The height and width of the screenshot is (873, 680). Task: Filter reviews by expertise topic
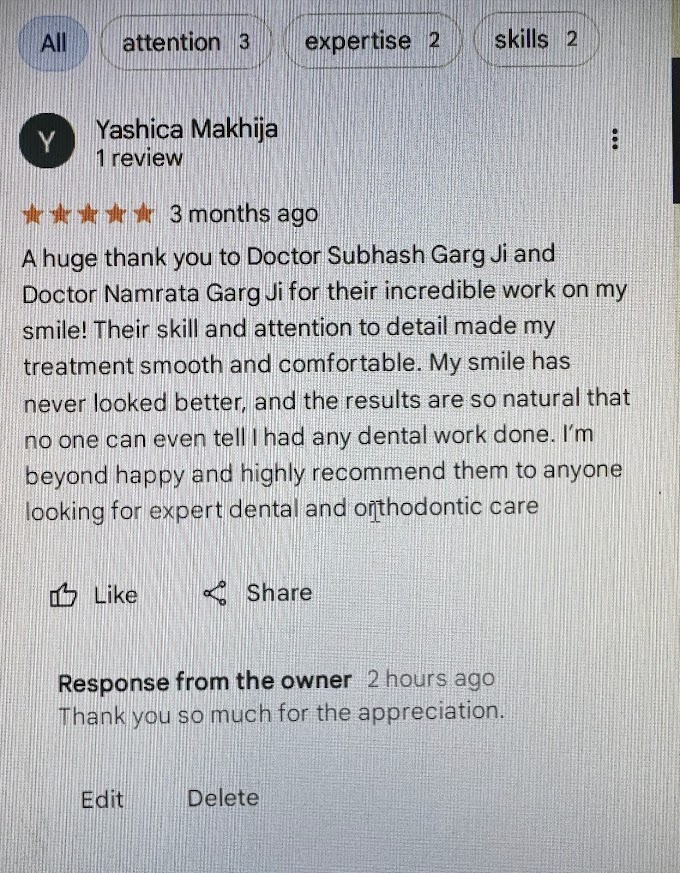(372, 41)
